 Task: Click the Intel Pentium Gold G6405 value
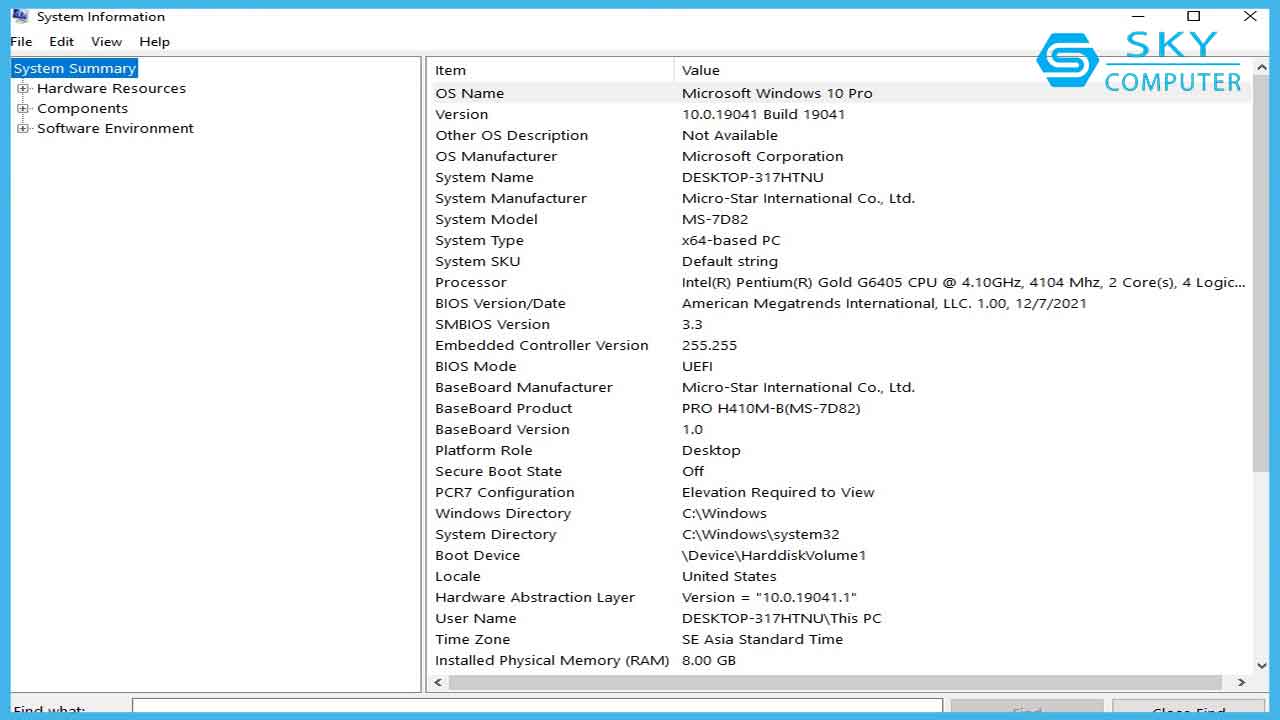click(963, 282)
